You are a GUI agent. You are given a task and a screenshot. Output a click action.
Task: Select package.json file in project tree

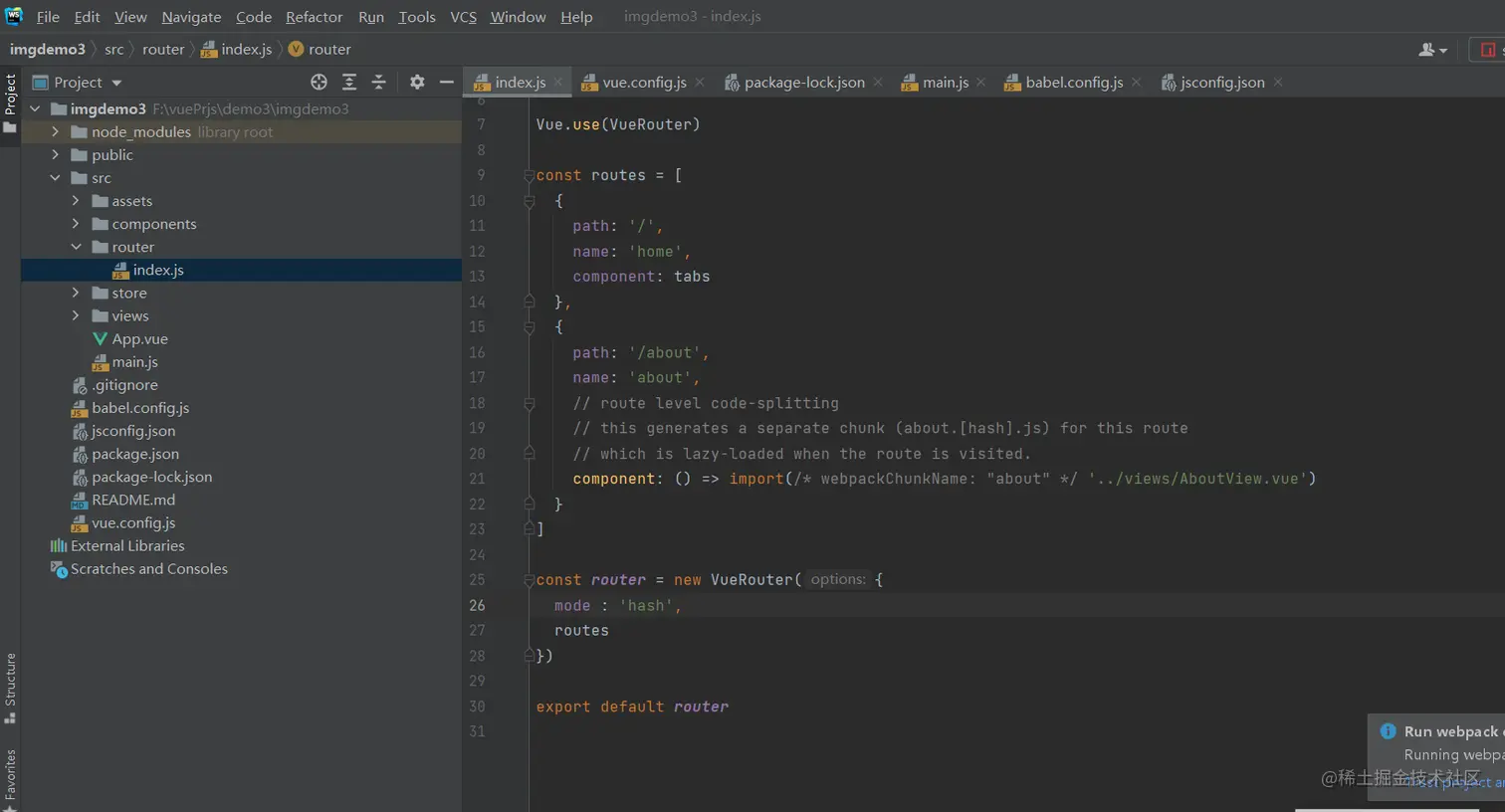coord(135,454)
